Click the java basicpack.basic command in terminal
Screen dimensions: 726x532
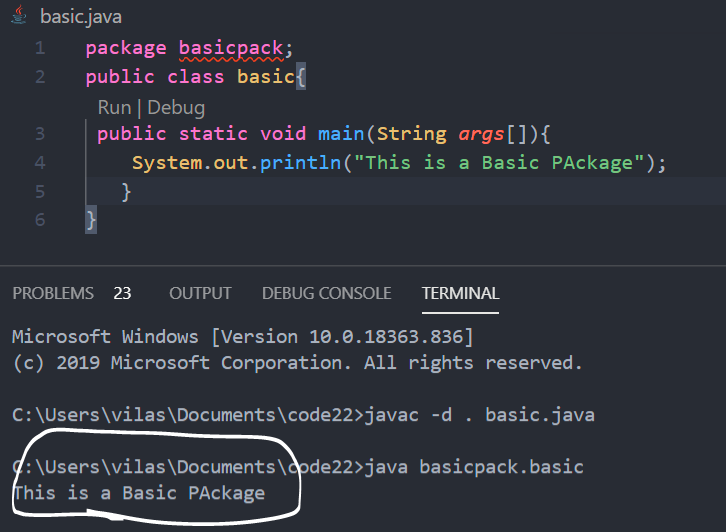pyautogui.click(x=474, y=467)
